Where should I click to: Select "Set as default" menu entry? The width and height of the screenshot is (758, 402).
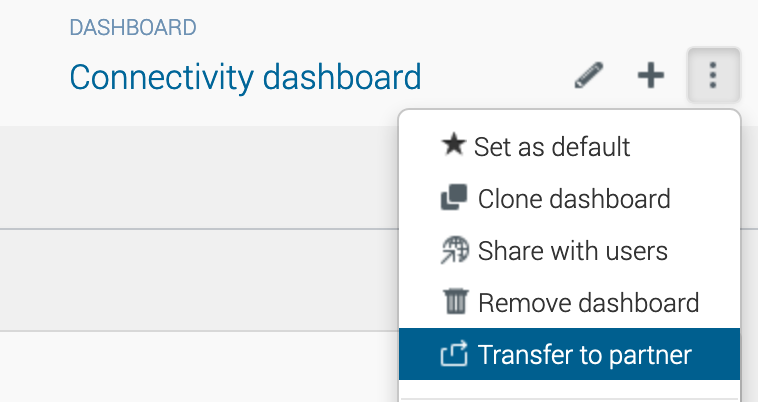[x=552, y=147]
